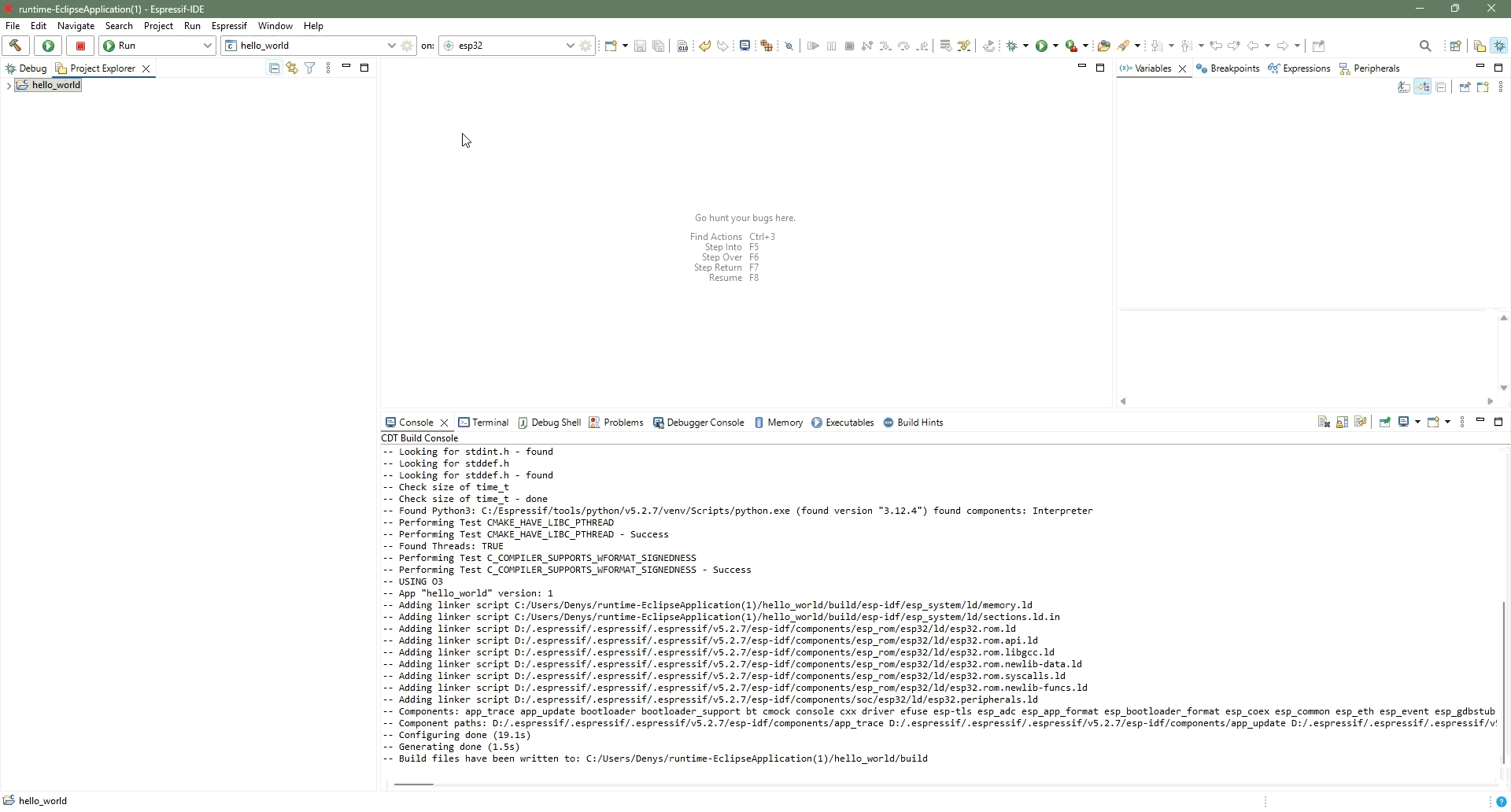Toggle Scroll Lock in the Console toolbar

click(1342, 423)
